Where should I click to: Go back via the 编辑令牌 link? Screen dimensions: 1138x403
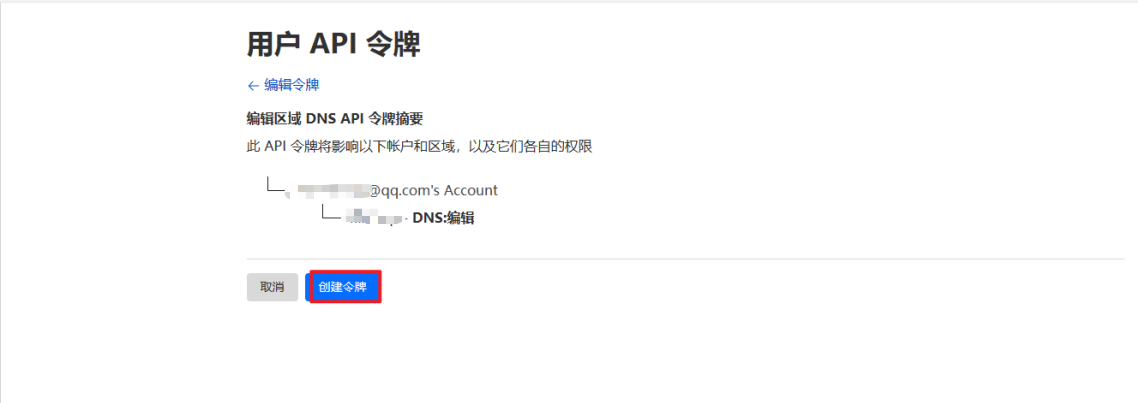coord(291,86)
